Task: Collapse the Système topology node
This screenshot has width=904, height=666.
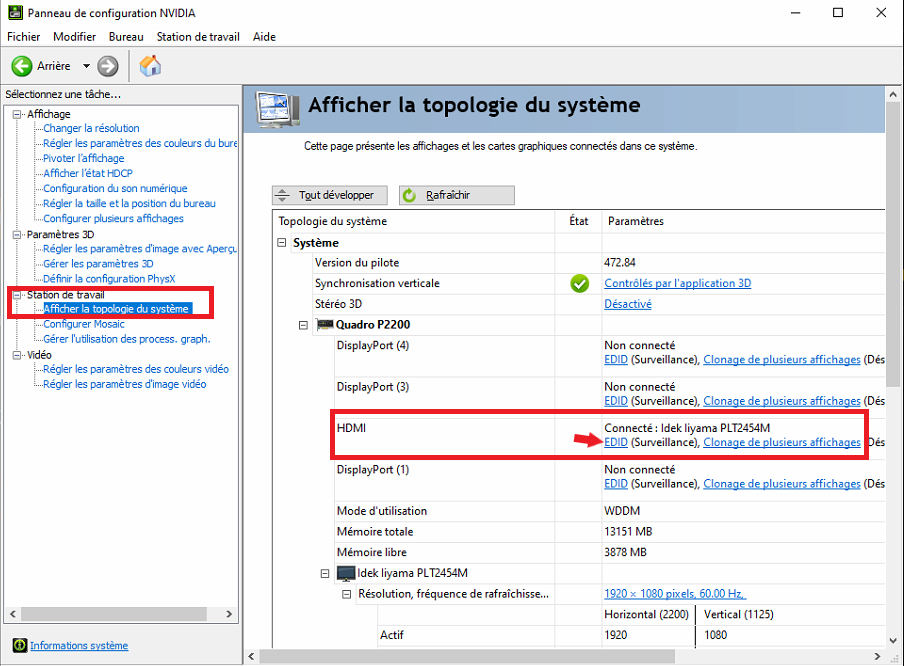Action: [282, 243]
